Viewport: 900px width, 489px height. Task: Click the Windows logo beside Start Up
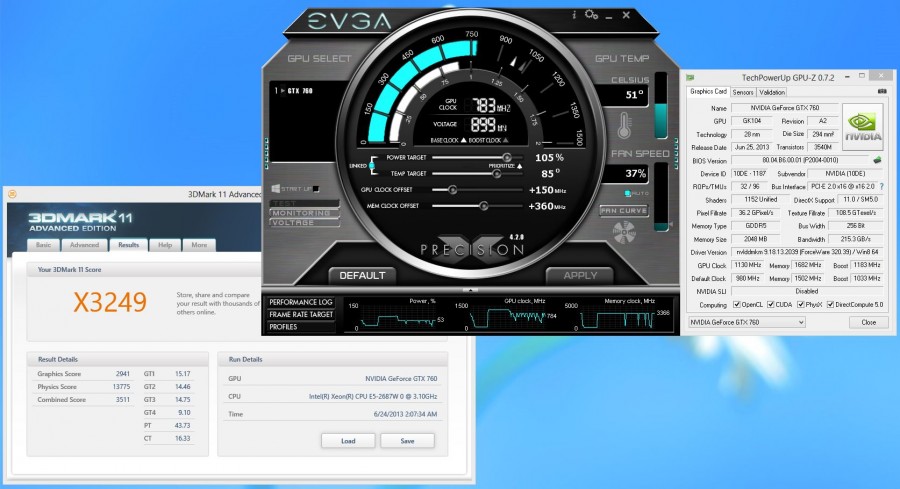[x=276, y=188]
